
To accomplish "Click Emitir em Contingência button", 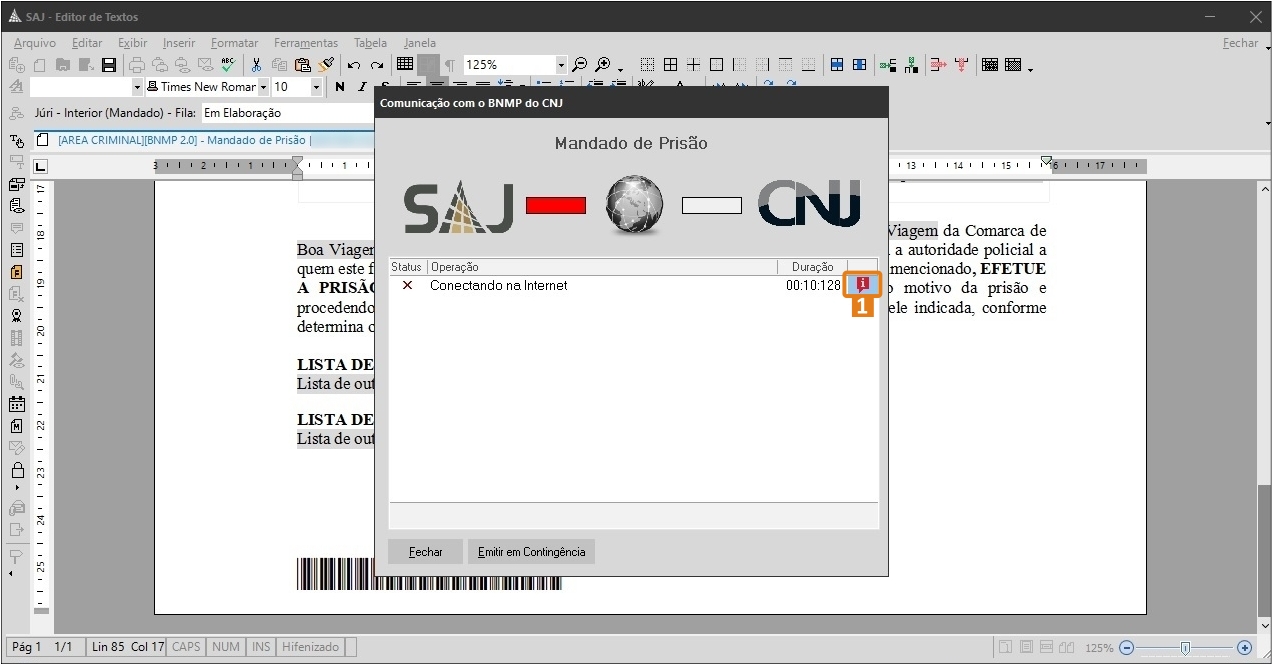I will pos(531,552).
